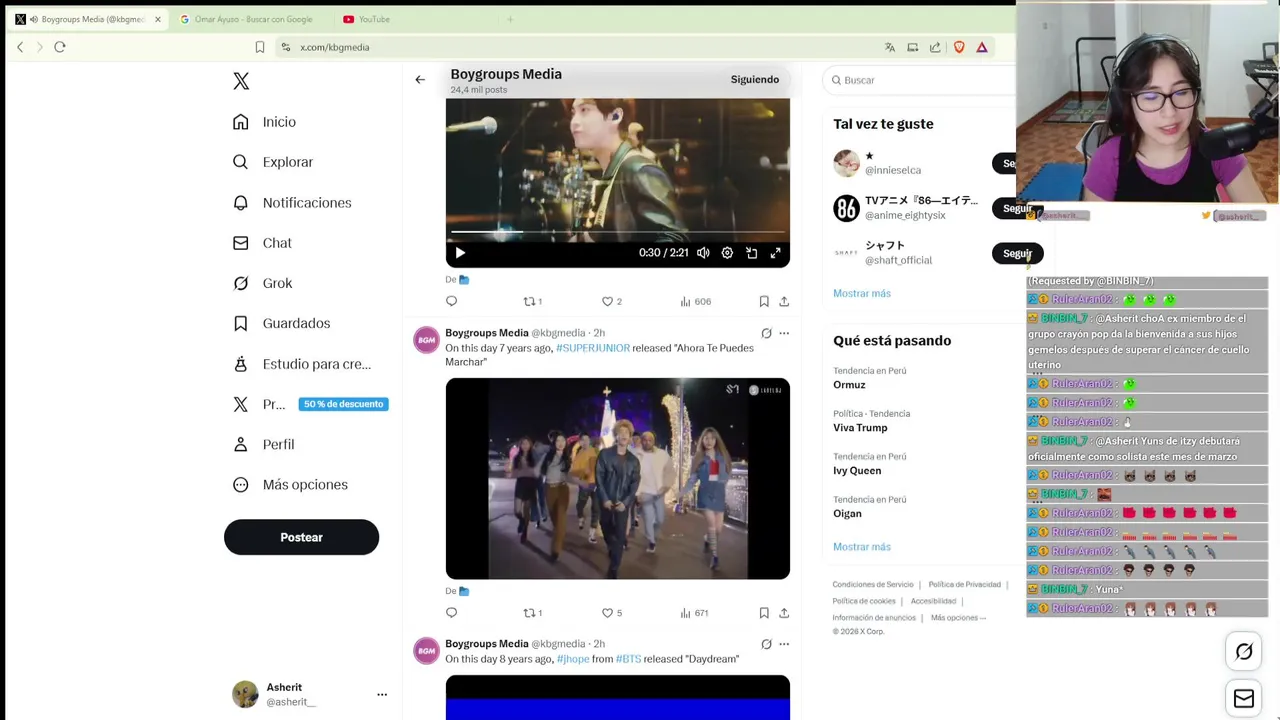1280x720 pixels.
Task: Repost the first video post
Action: (x=532, y=301)
